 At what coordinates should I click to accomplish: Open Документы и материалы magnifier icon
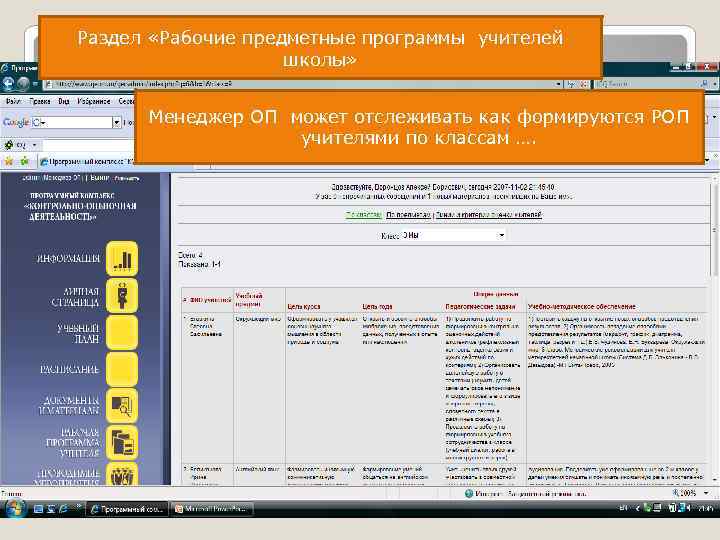coord(122,405)
